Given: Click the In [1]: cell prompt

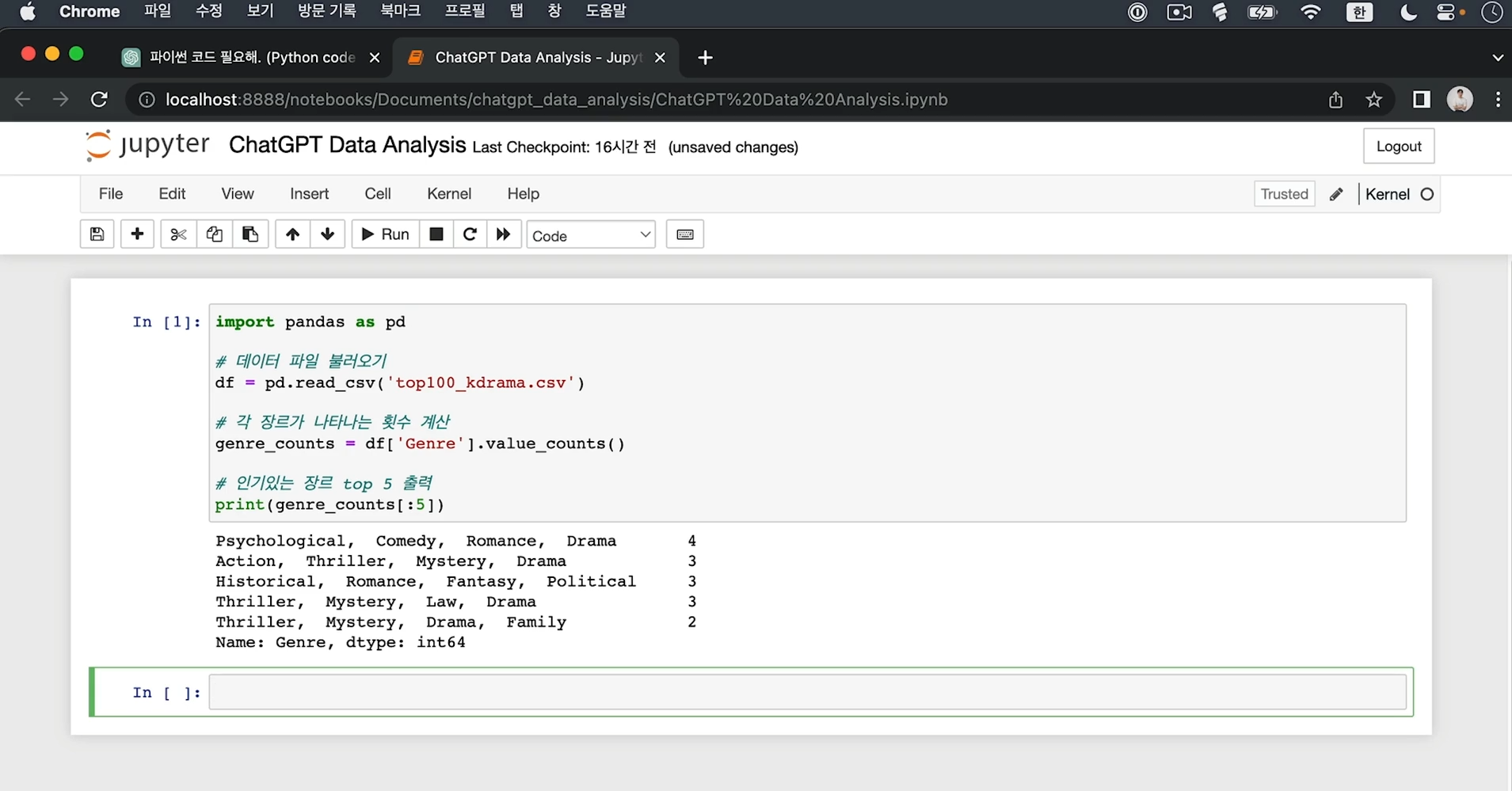Looking at the screenshot, I should (x=166, y=321).
